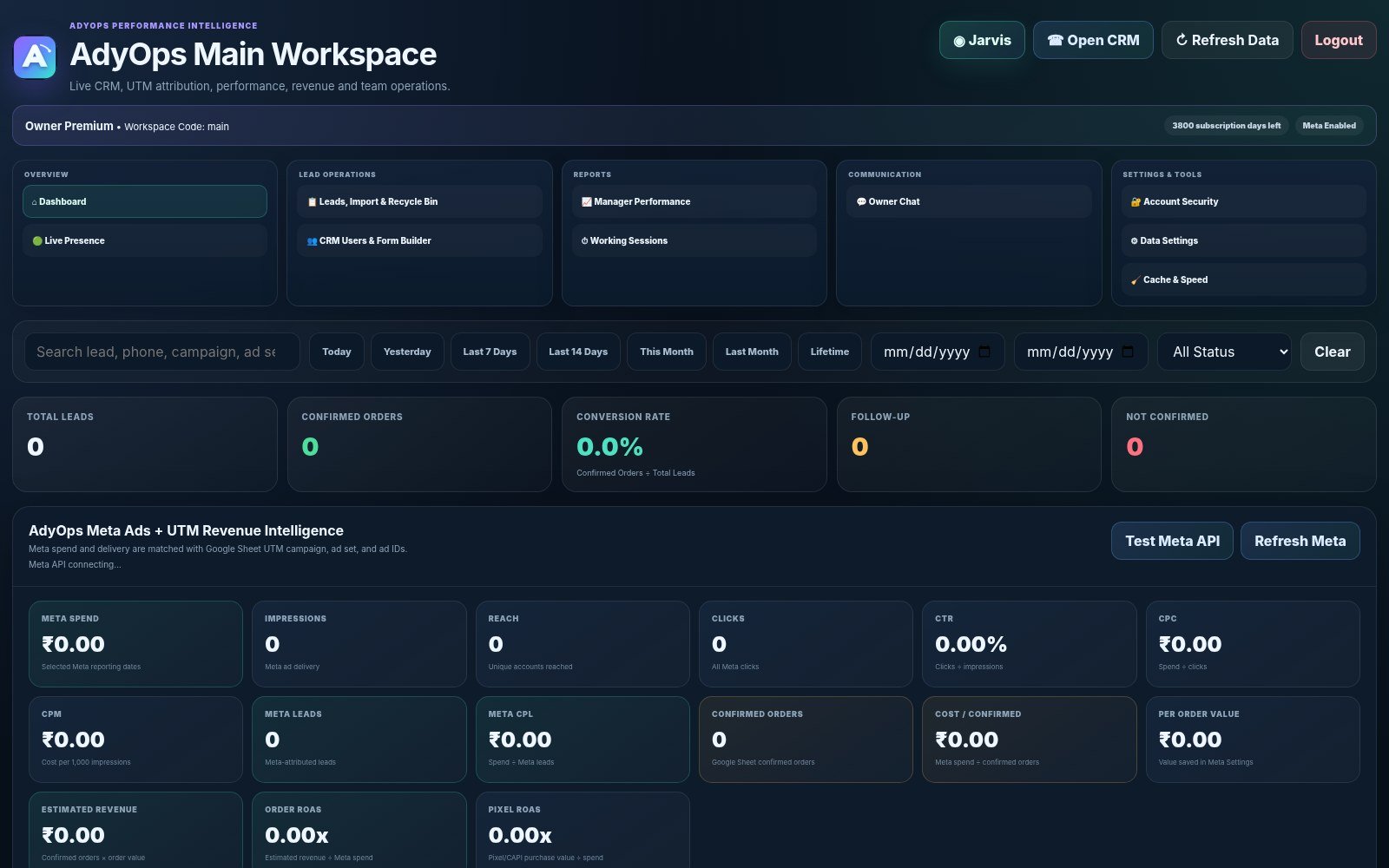1389x868 pixels.
Task: Select Last 7 Days filter
Action: 490,352
